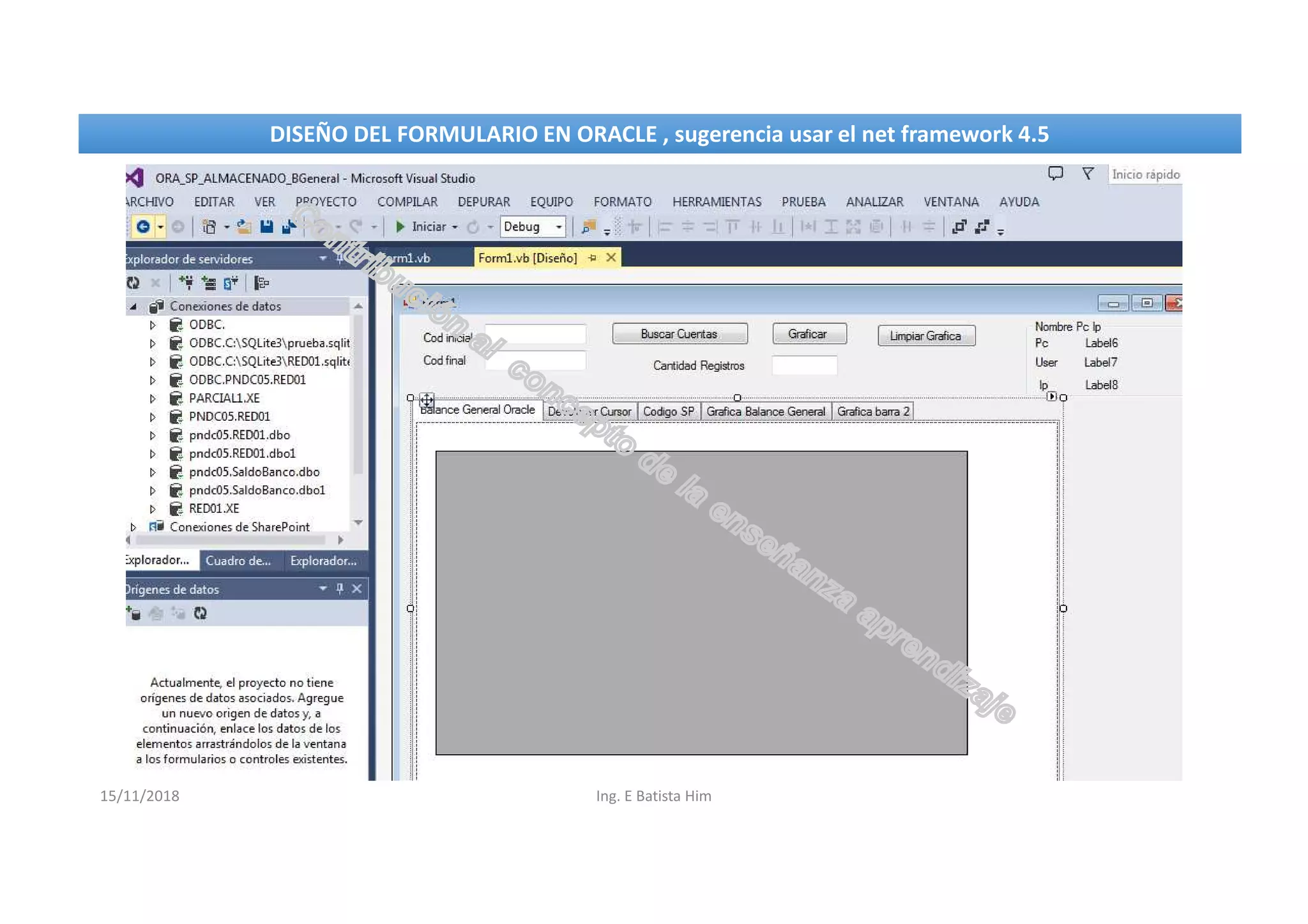This screenshot has width=1308, height=924.
Task: Select the PNDC05.RED01 connection
Action: (229, 417)
